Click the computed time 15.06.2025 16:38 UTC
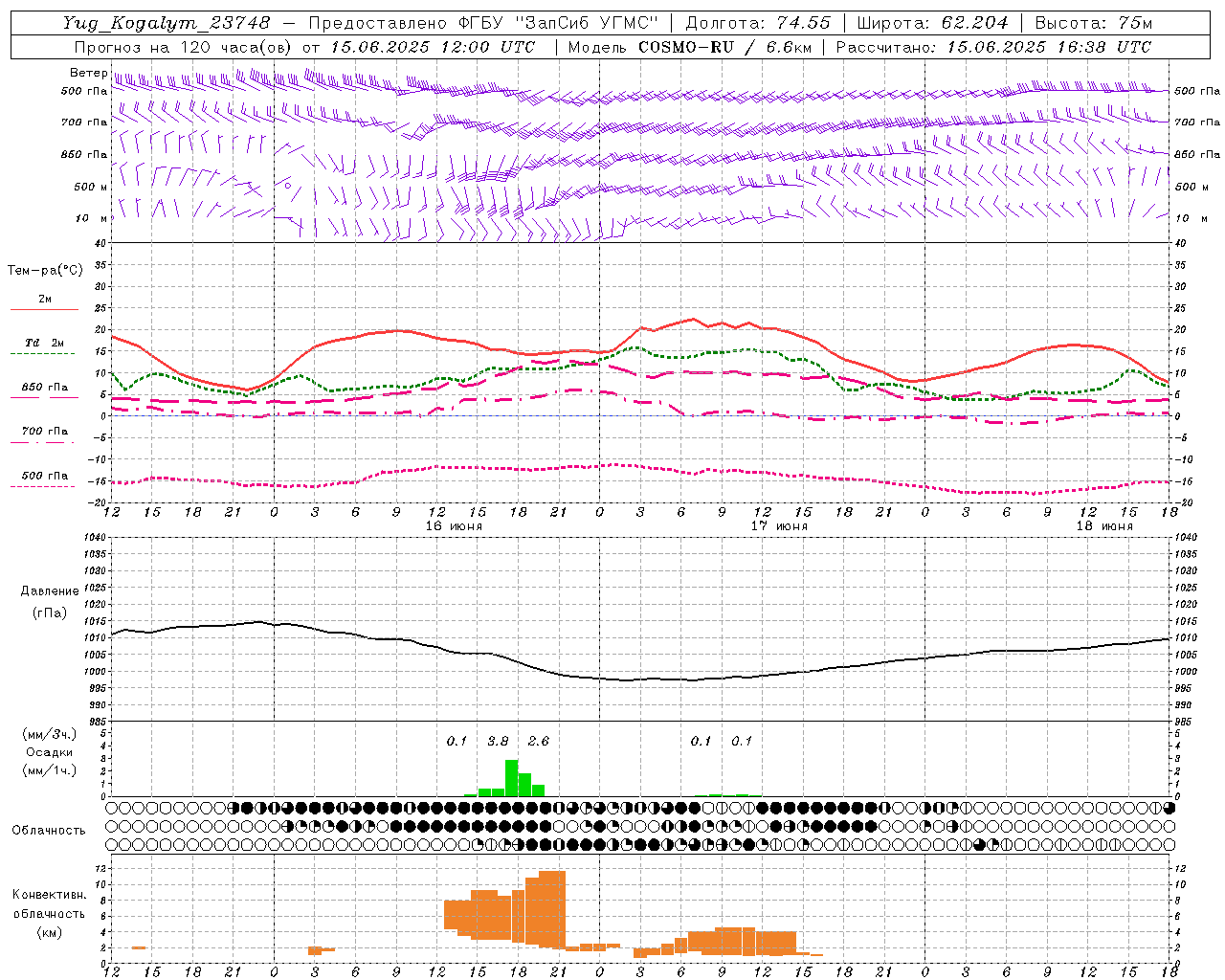This screenshot has height=980, width=1225. [1049, 47]
